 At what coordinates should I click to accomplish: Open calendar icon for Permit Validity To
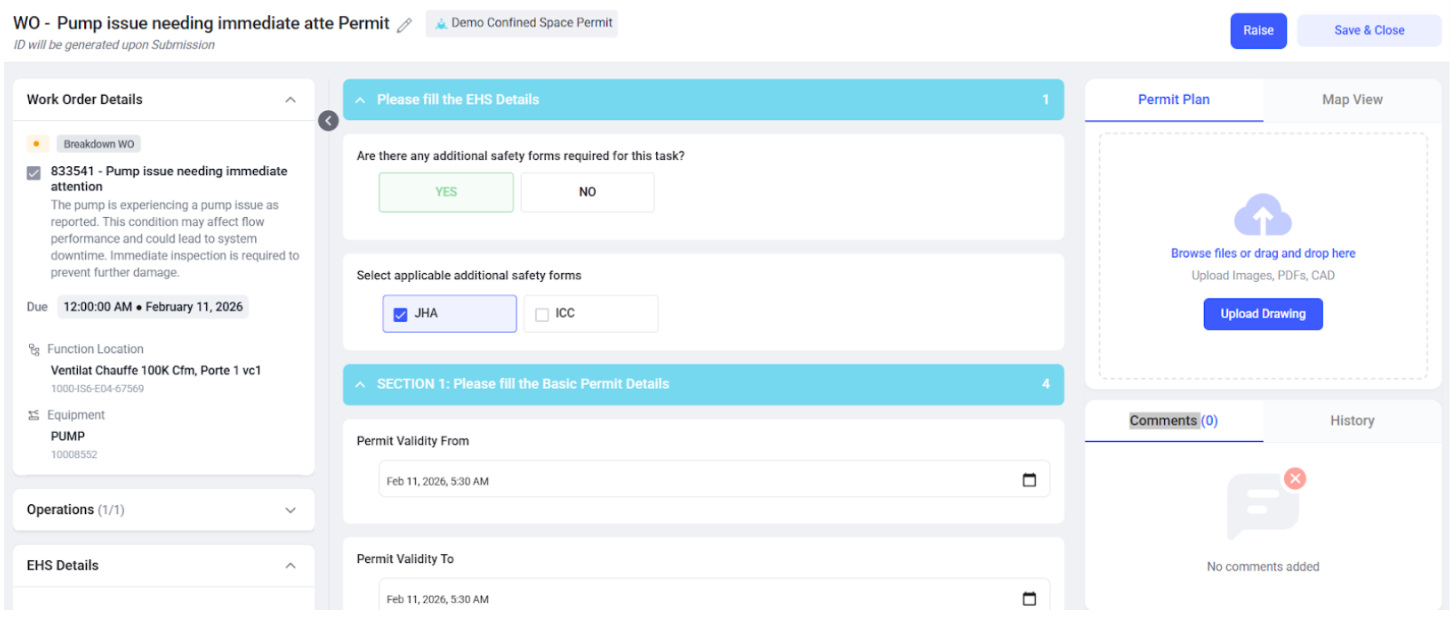pyautogui.click(x=1029, y=599)
